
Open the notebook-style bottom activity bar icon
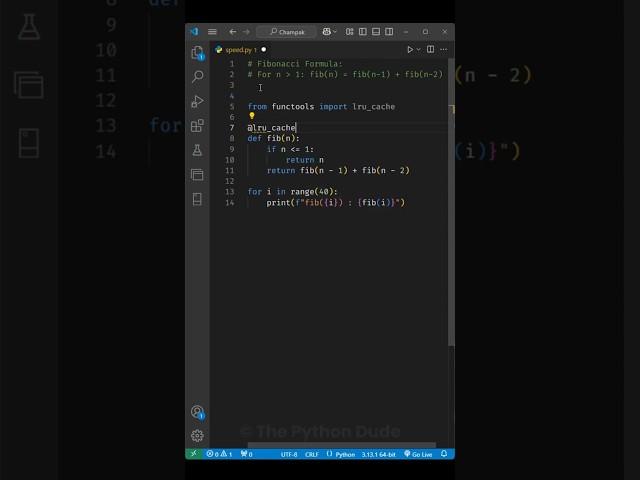click(x=198, y=199)
